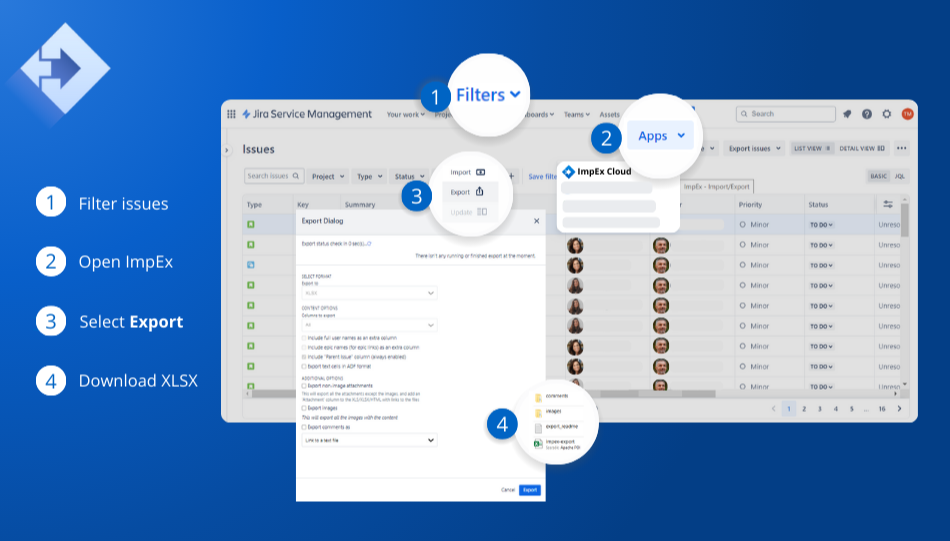This screenshot has height=541, width=950.
Task: Go to the next results page arrow
Action: tap(899, 409)
